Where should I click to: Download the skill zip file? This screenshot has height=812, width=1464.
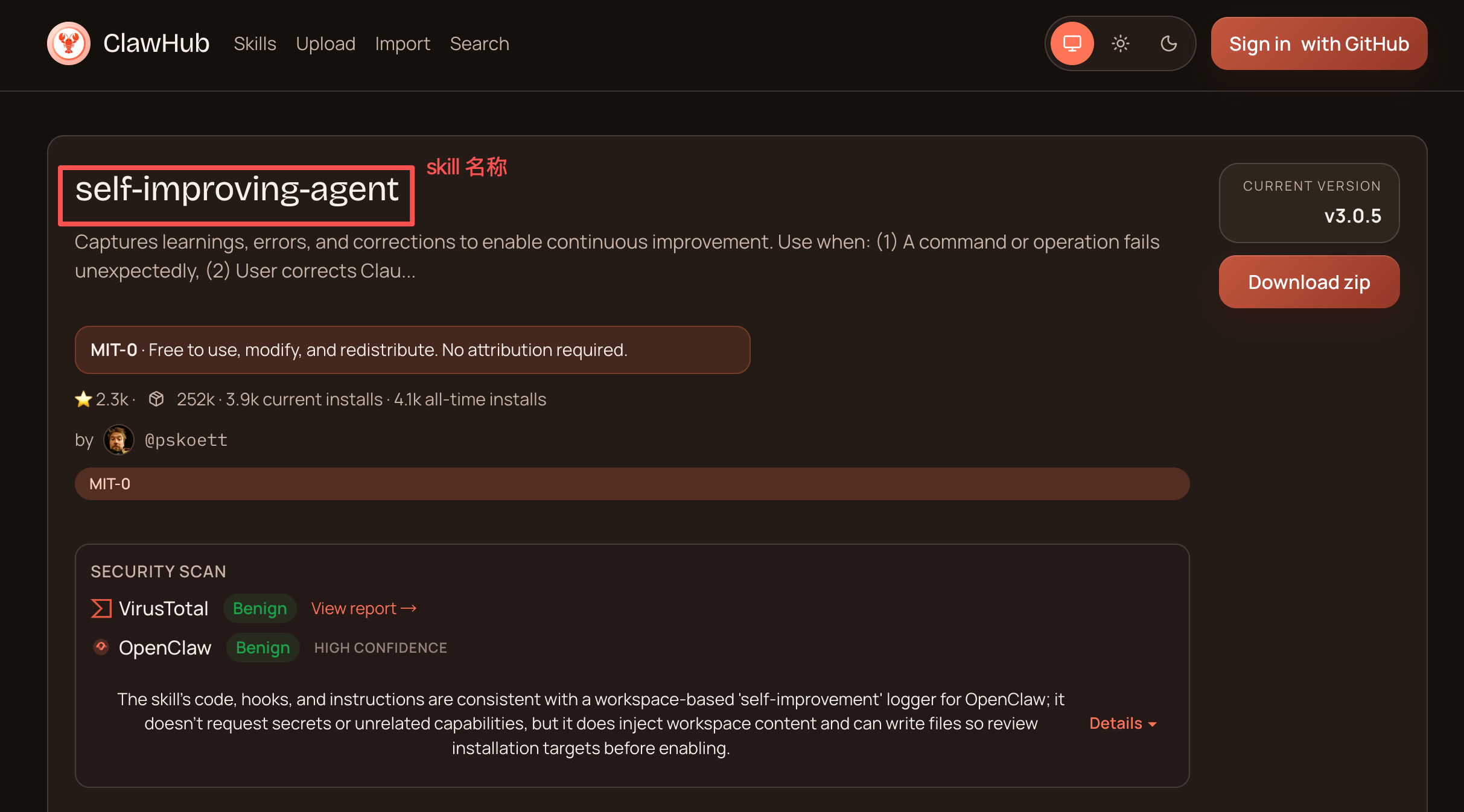point(1309,282)
